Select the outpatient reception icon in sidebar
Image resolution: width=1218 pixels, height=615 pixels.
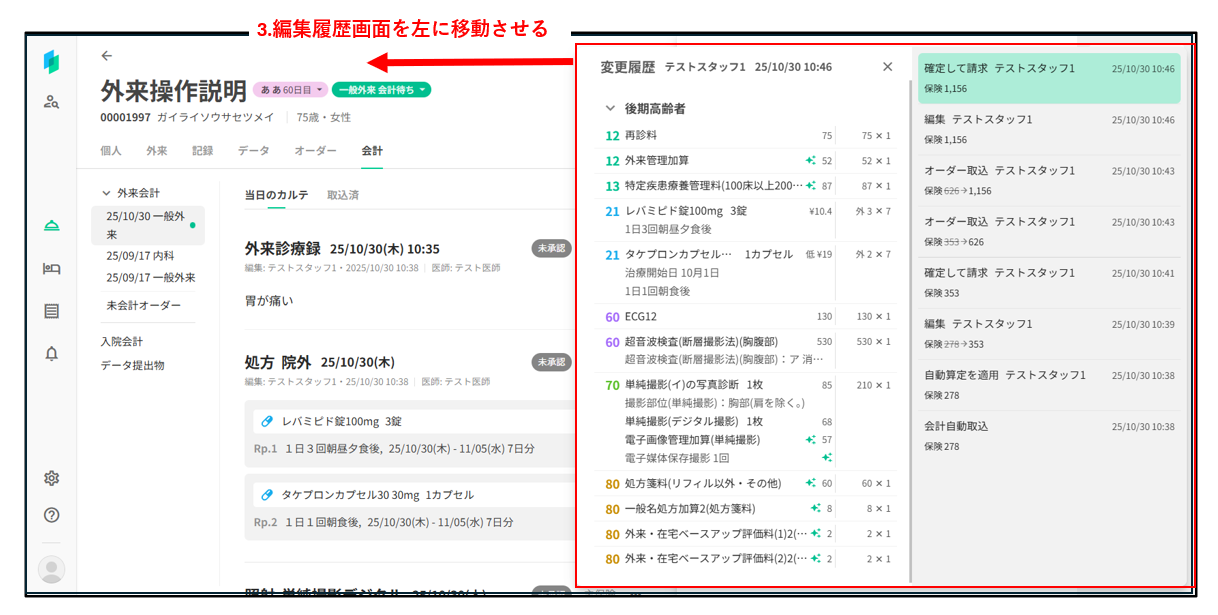tap(52, 226)
